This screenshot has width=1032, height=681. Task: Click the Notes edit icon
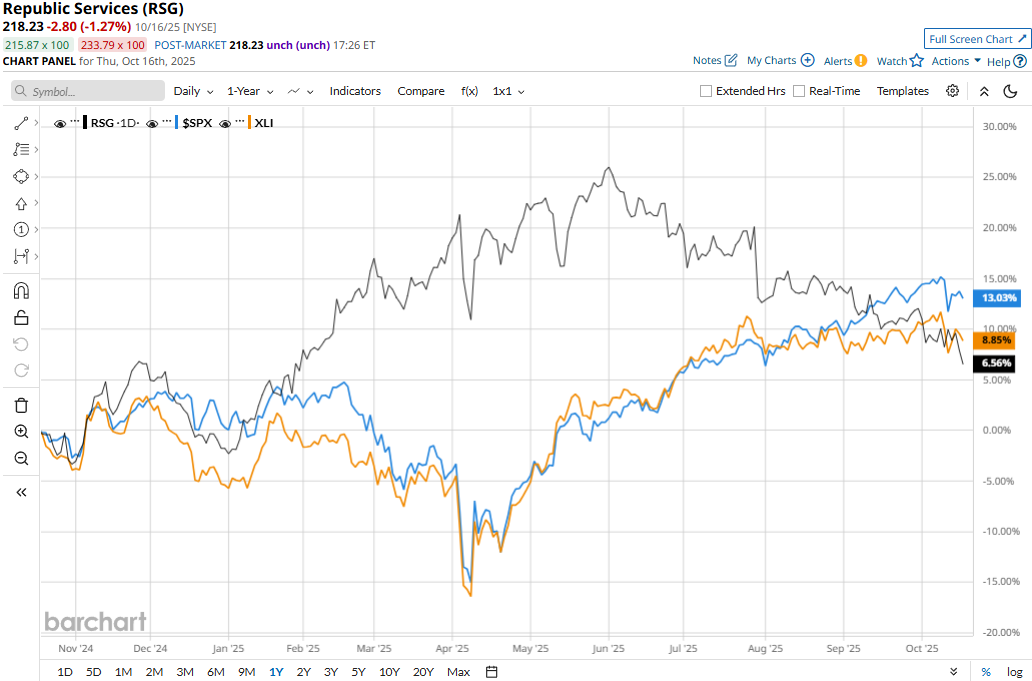pos(731,61)
